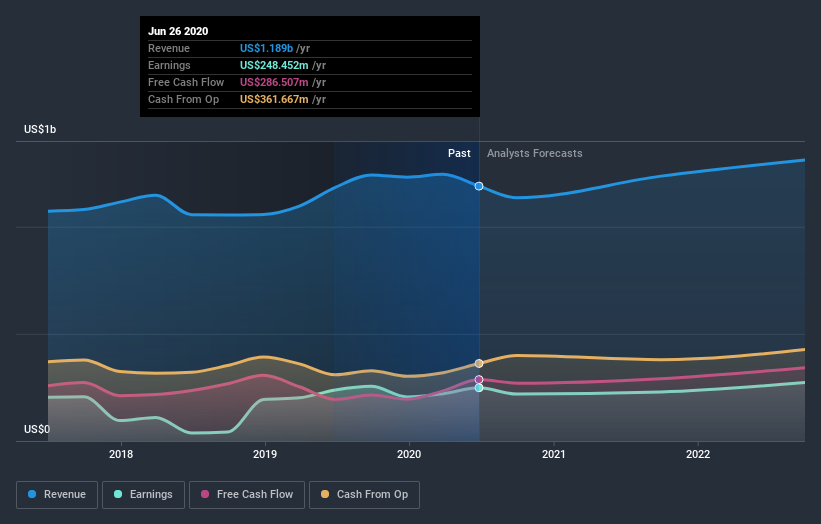Image resolution: width=821 pixels, height=524 pixels.
Task: Click the 2021 axis label
Action: [553, 454]
